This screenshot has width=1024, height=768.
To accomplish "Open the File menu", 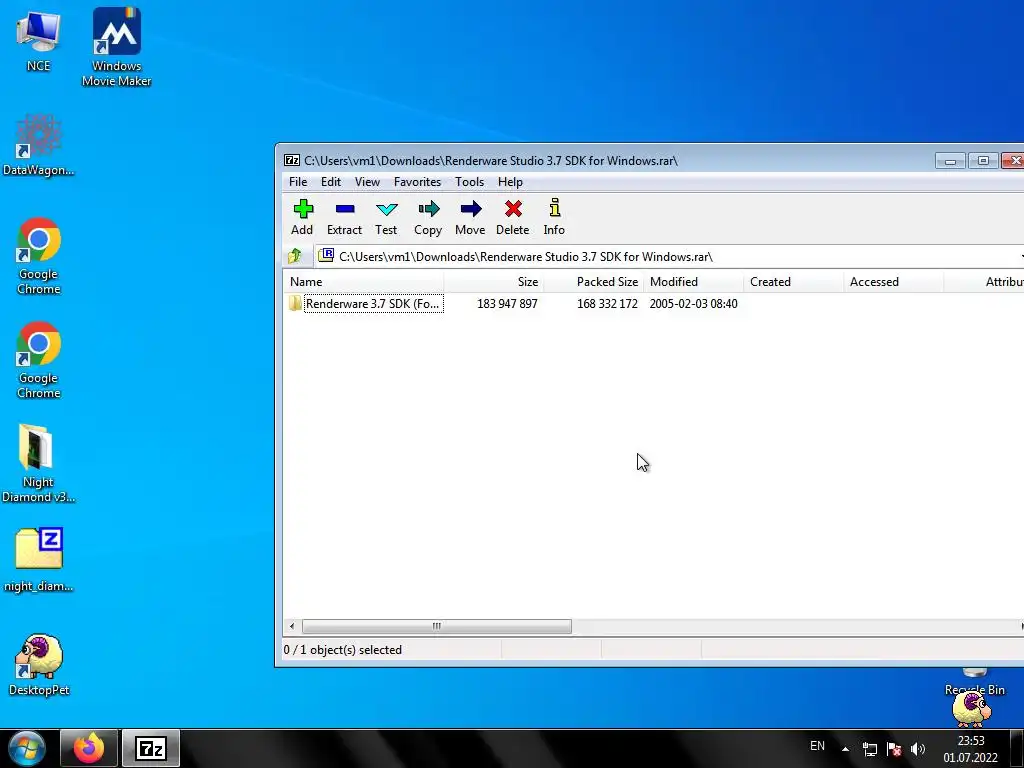I will point(298,182).
